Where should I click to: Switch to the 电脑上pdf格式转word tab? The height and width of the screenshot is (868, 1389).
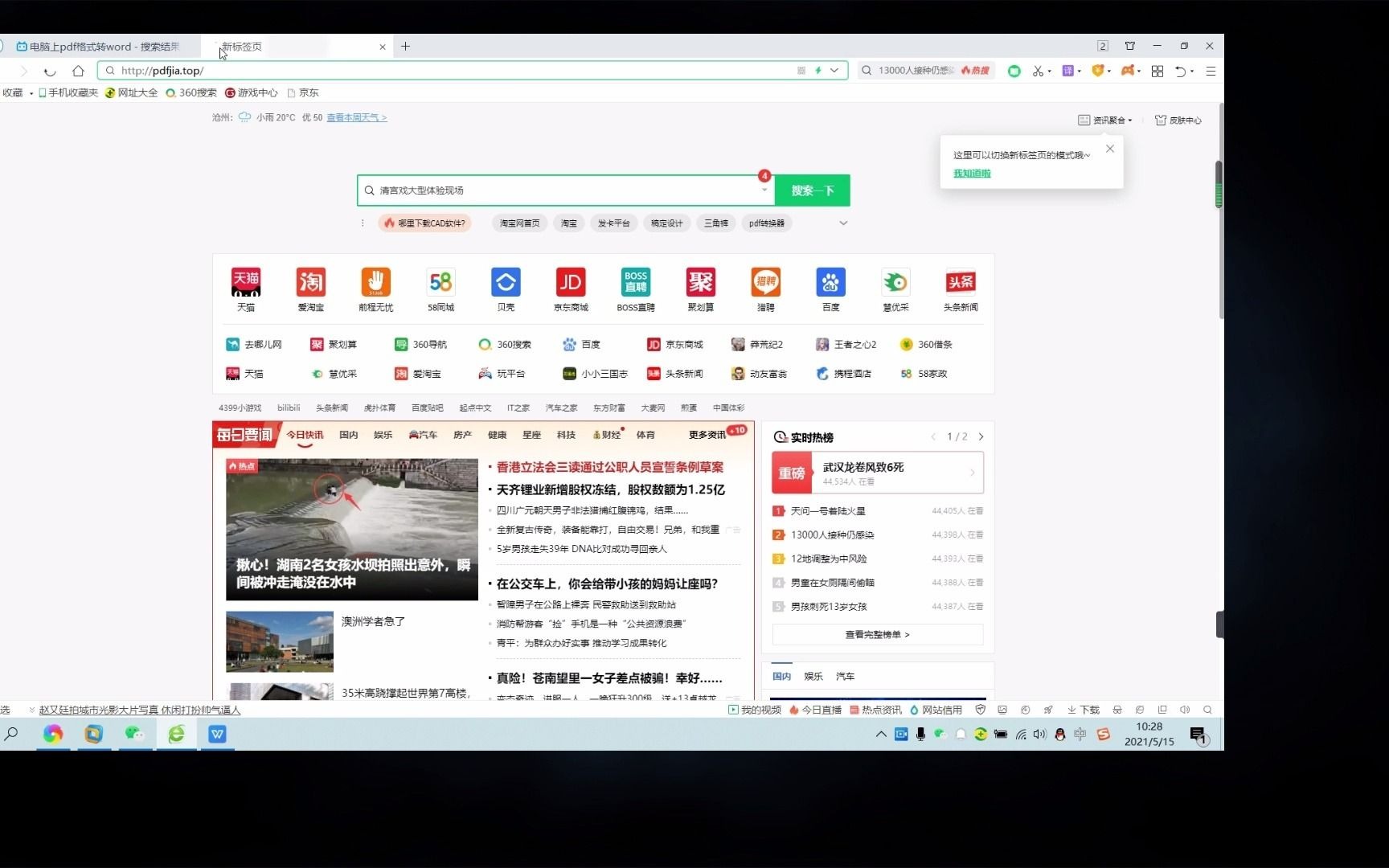100,47
